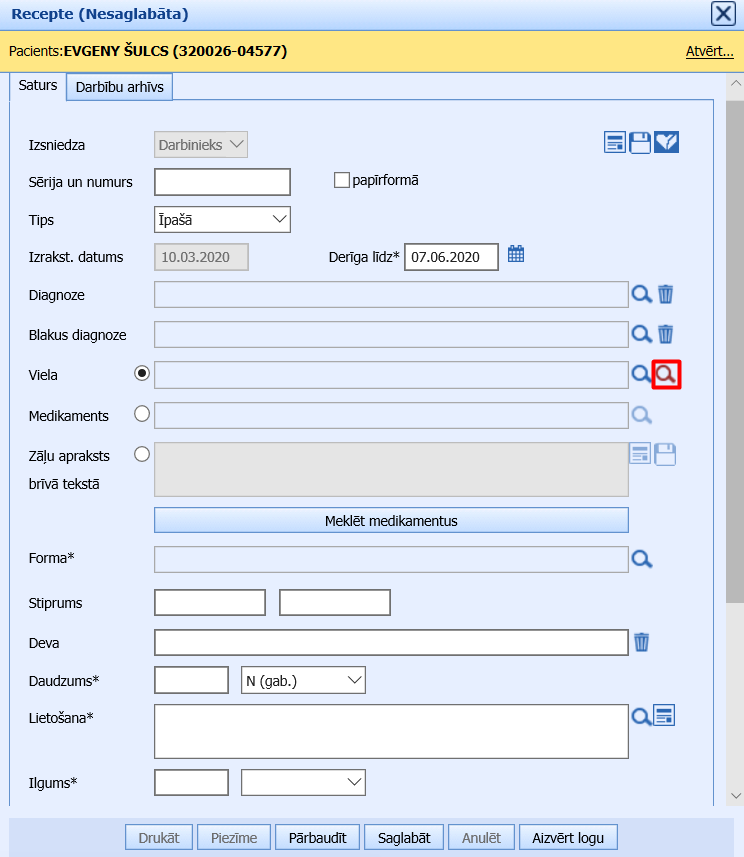Click the save floppy disk icon at top
The image size is (744, 857).
click(x=640, y=143)
